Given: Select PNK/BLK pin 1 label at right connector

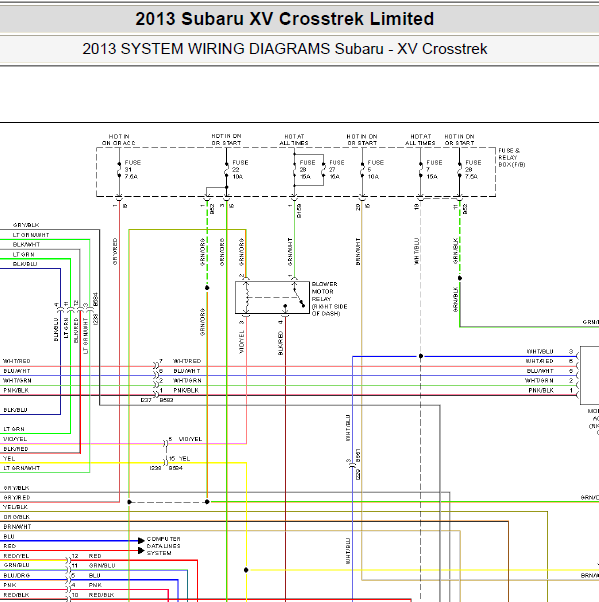Looking at the screenshot, I should pos(551,390).
